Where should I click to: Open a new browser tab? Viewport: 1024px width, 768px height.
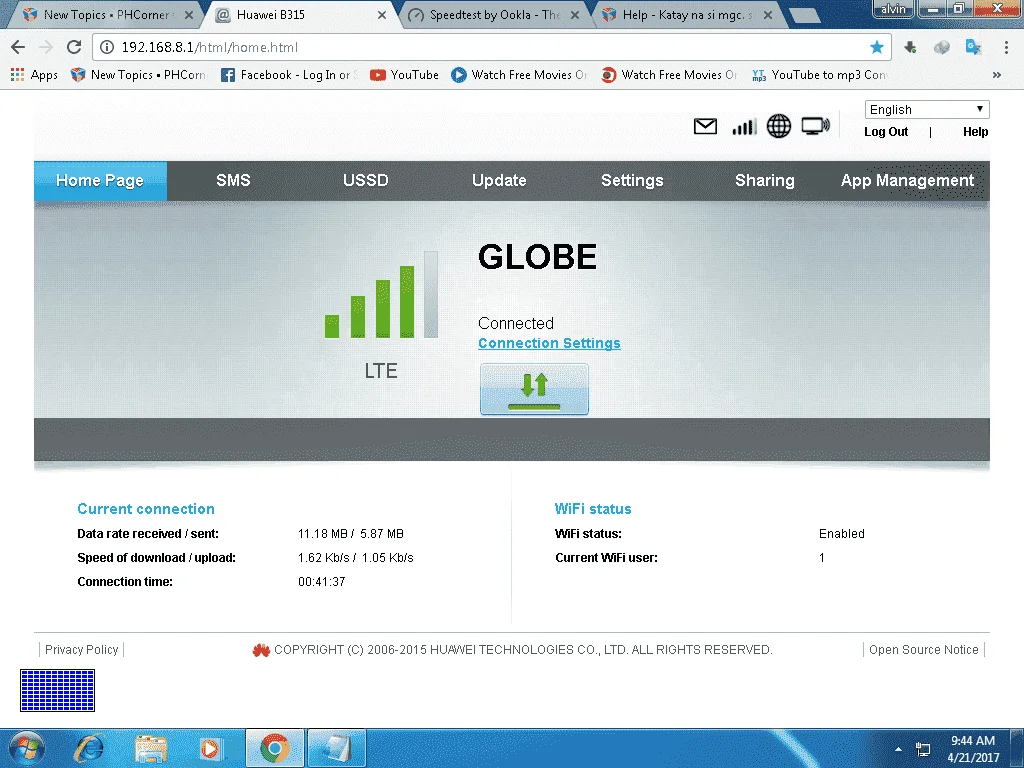(805, 15)
